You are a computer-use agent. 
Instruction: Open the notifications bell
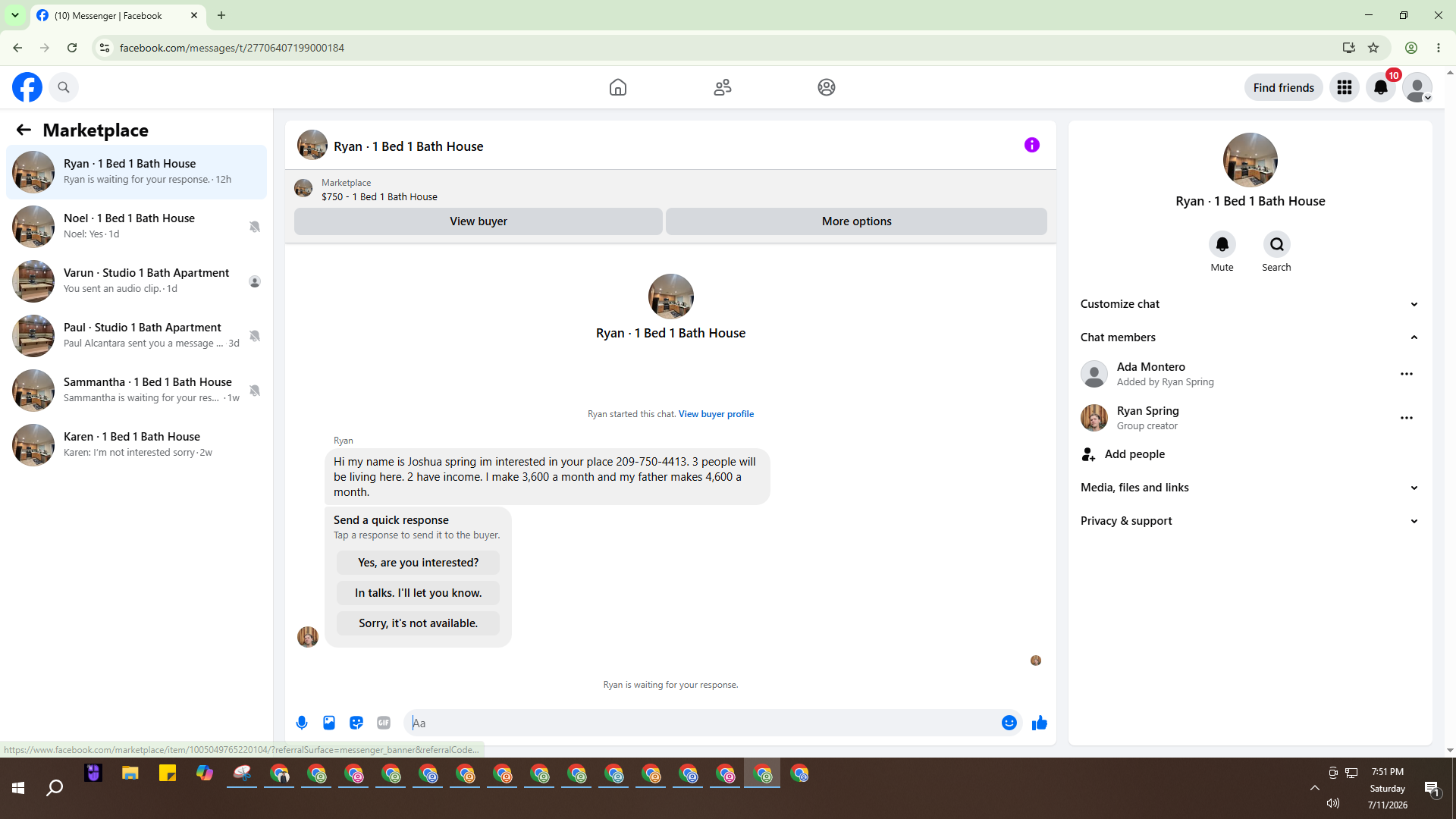pos(1381,87)
